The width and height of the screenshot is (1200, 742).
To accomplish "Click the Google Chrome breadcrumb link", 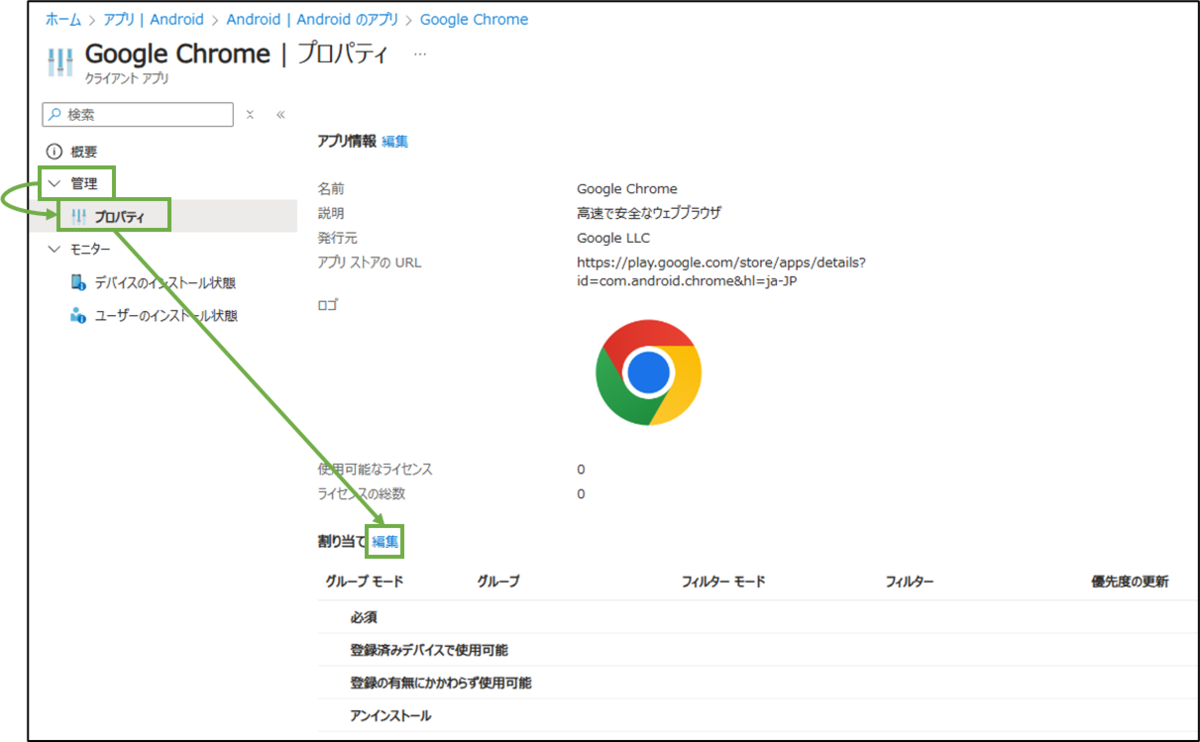I will (474, 20).
